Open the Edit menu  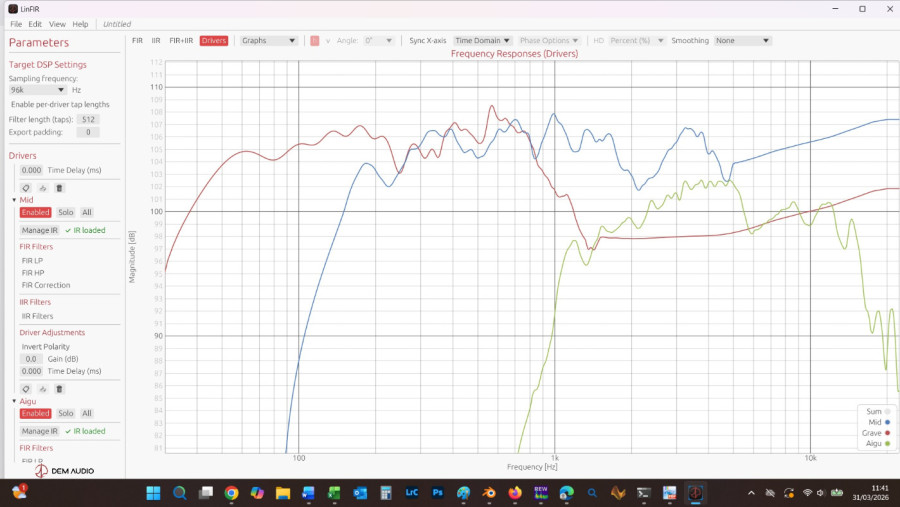coord(35,24)
